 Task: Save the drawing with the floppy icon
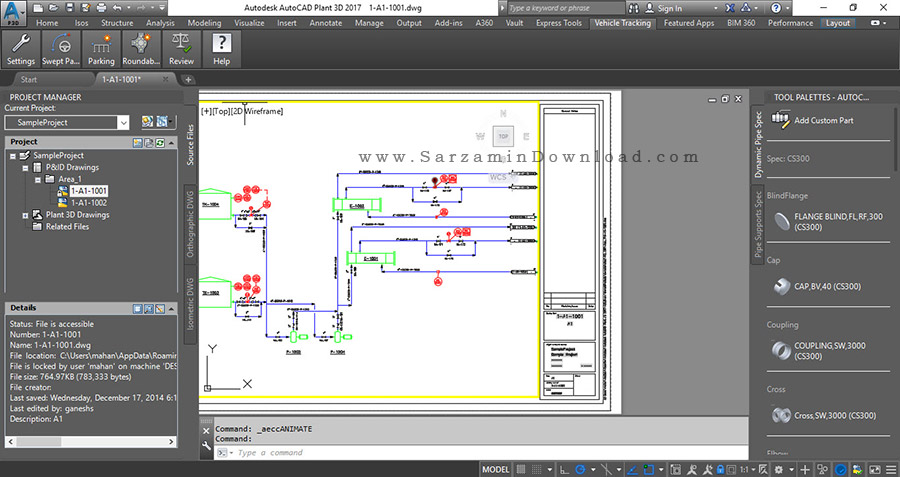pyautogui.click(x=69, y=8)
